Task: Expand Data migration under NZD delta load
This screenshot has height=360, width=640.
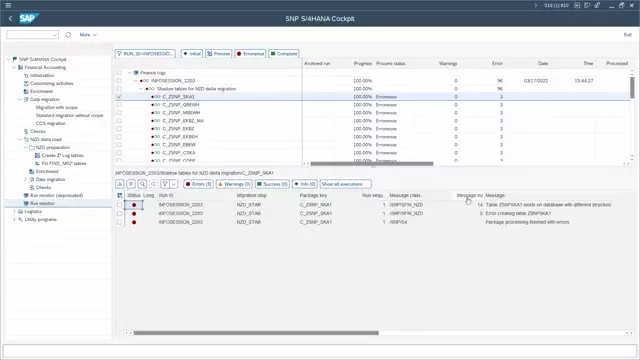Action: click(25, 179)
